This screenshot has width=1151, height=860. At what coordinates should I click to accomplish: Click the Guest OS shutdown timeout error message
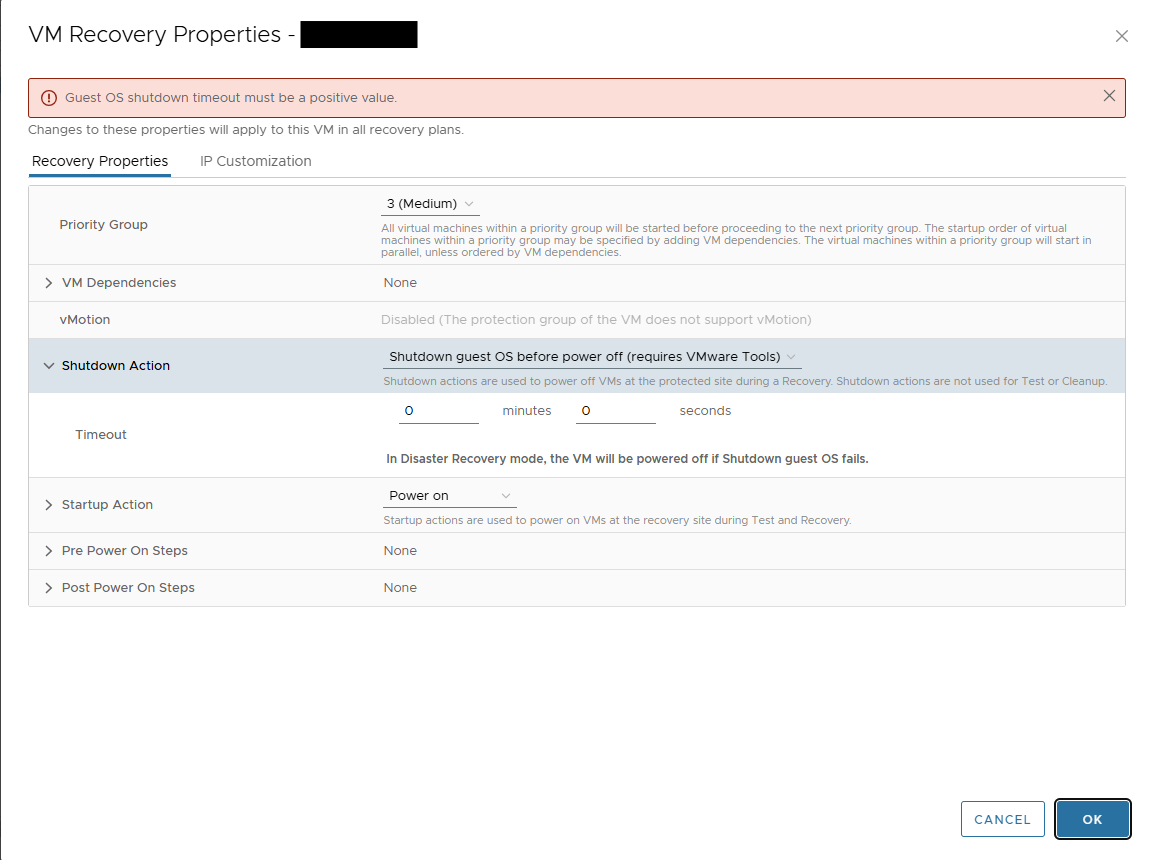pyautogui.click(x=231, y=98)
